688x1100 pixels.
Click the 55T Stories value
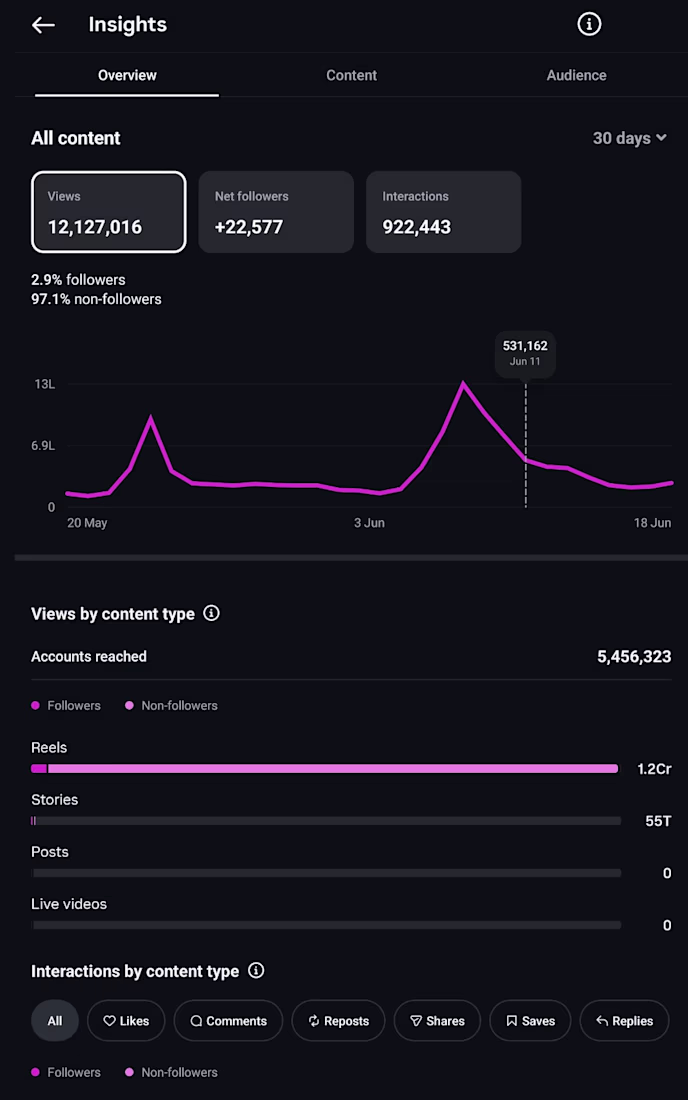click(658, 821)
